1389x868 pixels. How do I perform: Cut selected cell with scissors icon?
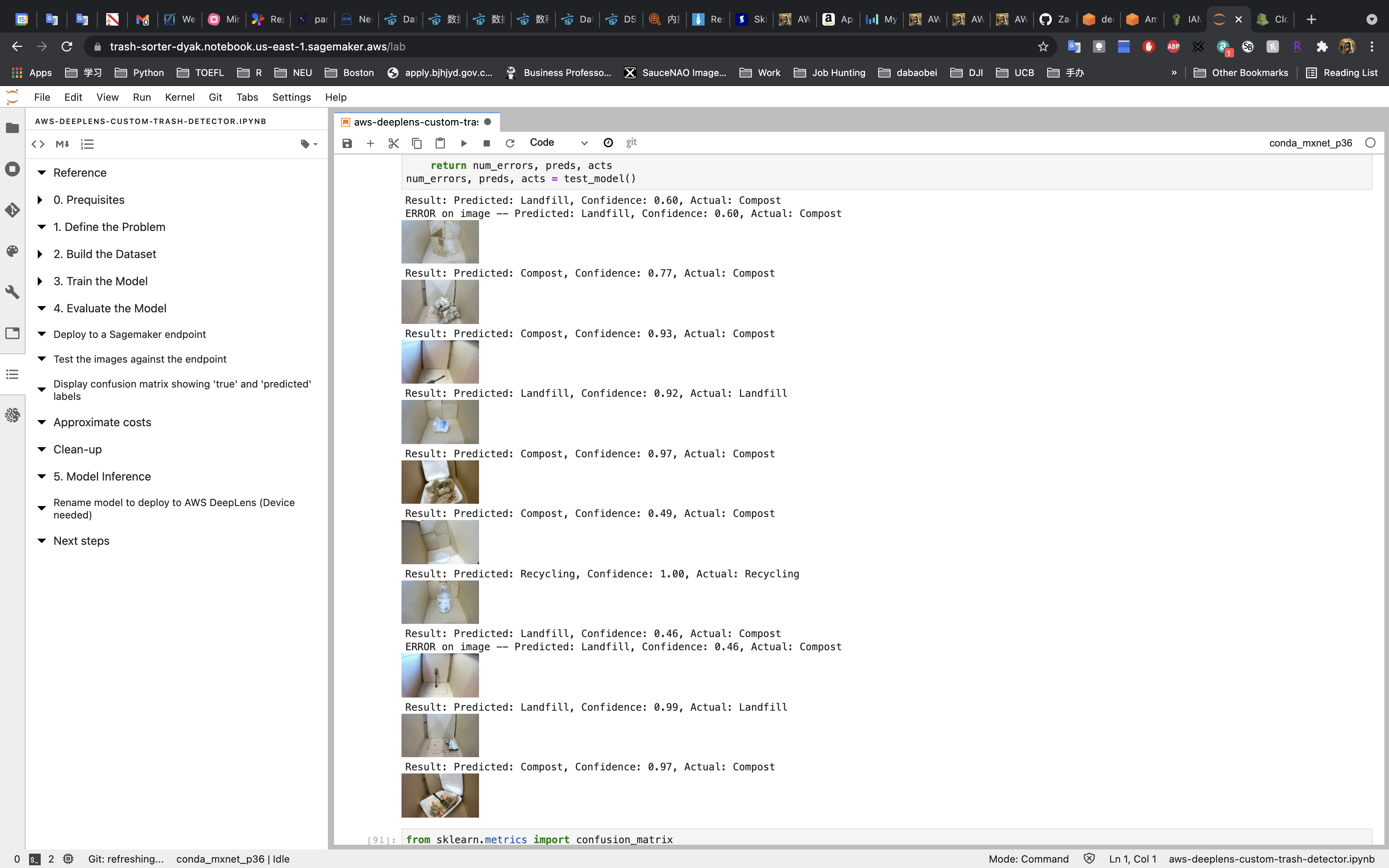coord(393,143)
